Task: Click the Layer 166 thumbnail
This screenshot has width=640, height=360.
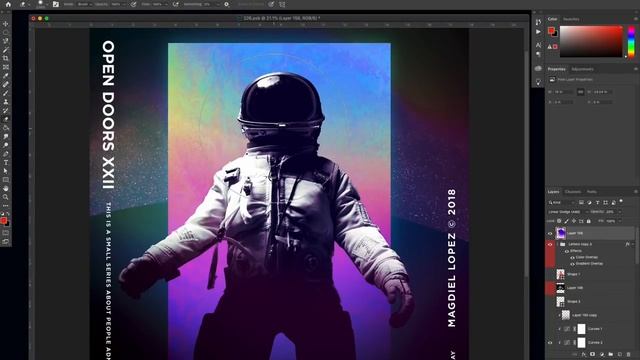Action: (x=560, y=233)
